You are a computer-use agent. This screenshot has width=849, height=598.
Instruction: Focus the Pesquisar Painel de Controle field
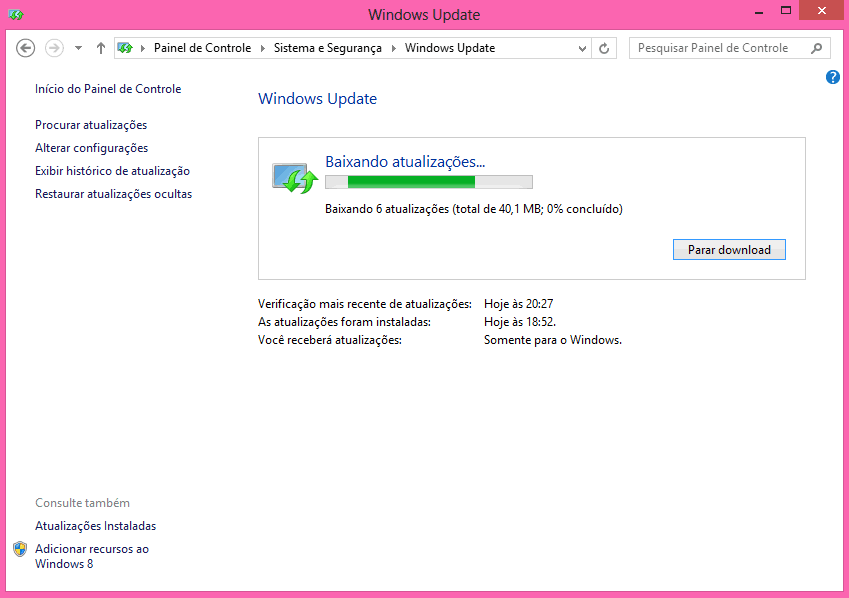(718, 48)
